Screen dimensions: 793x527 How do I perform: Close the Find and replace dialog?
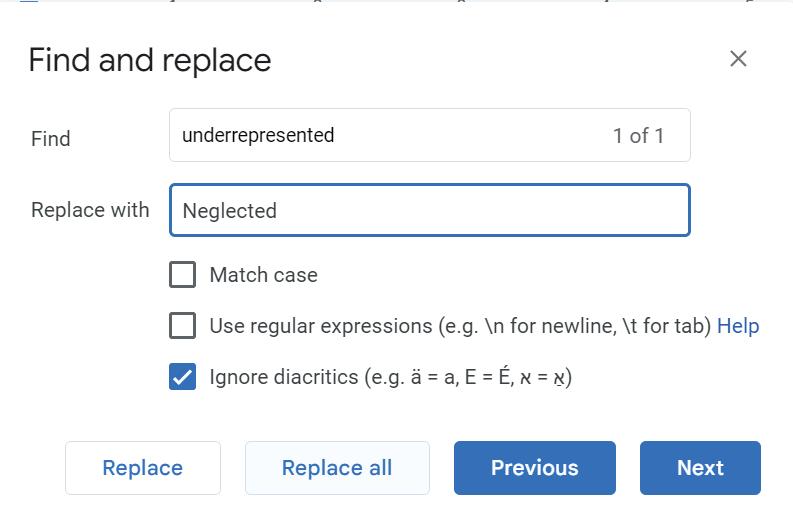pyautogui.click(x=738, y=59)
